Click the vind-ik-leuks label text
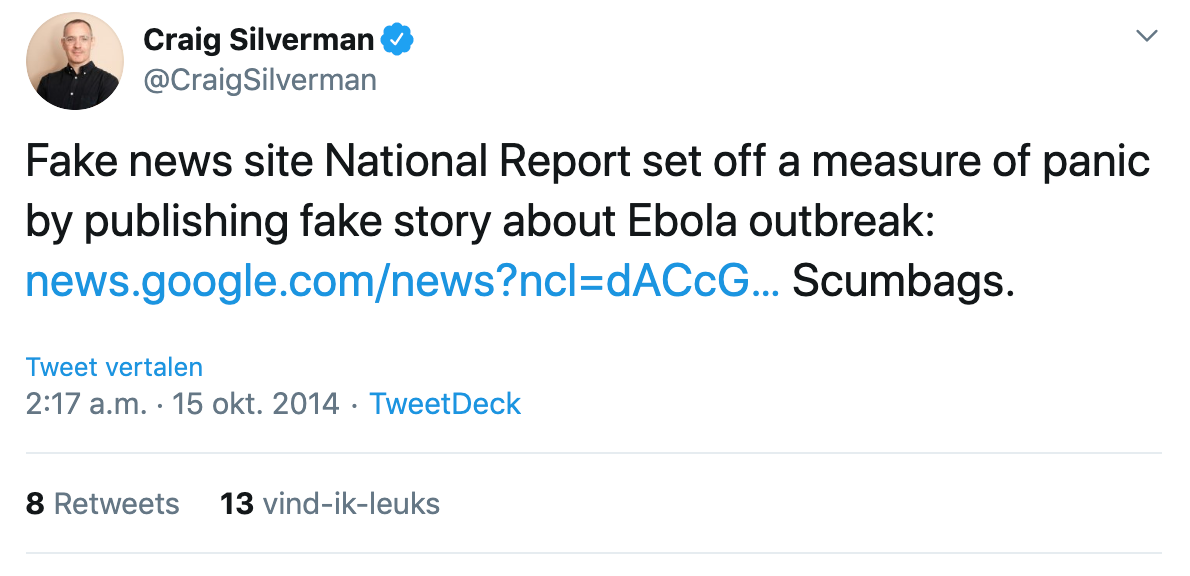The width and height of the screenshot is (1190, 576). (x=351, y=503)
